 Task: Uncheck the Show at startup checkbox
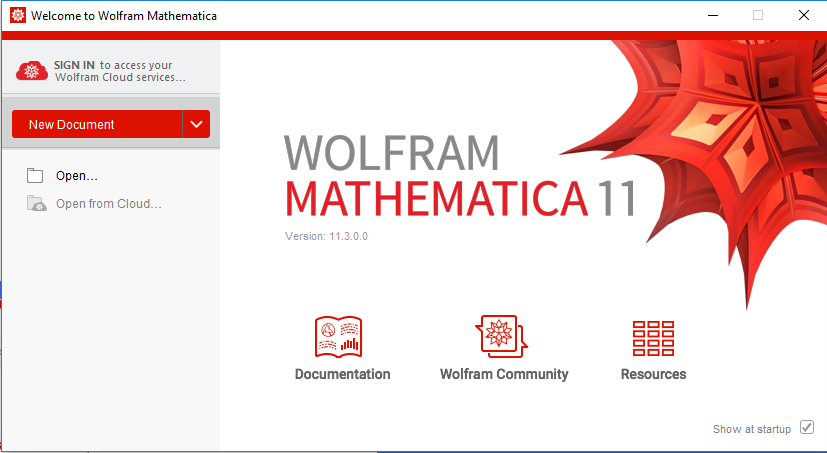(807, 428)
